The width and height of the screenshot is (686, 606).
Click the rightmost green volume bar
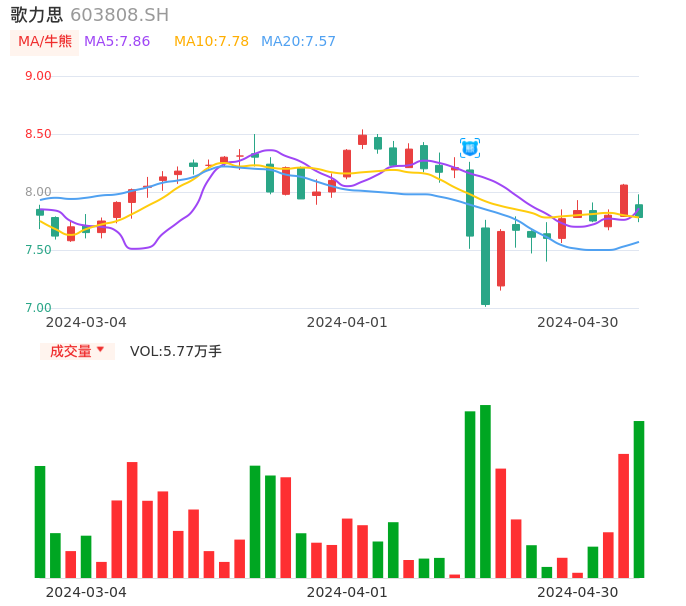[638, 499]
